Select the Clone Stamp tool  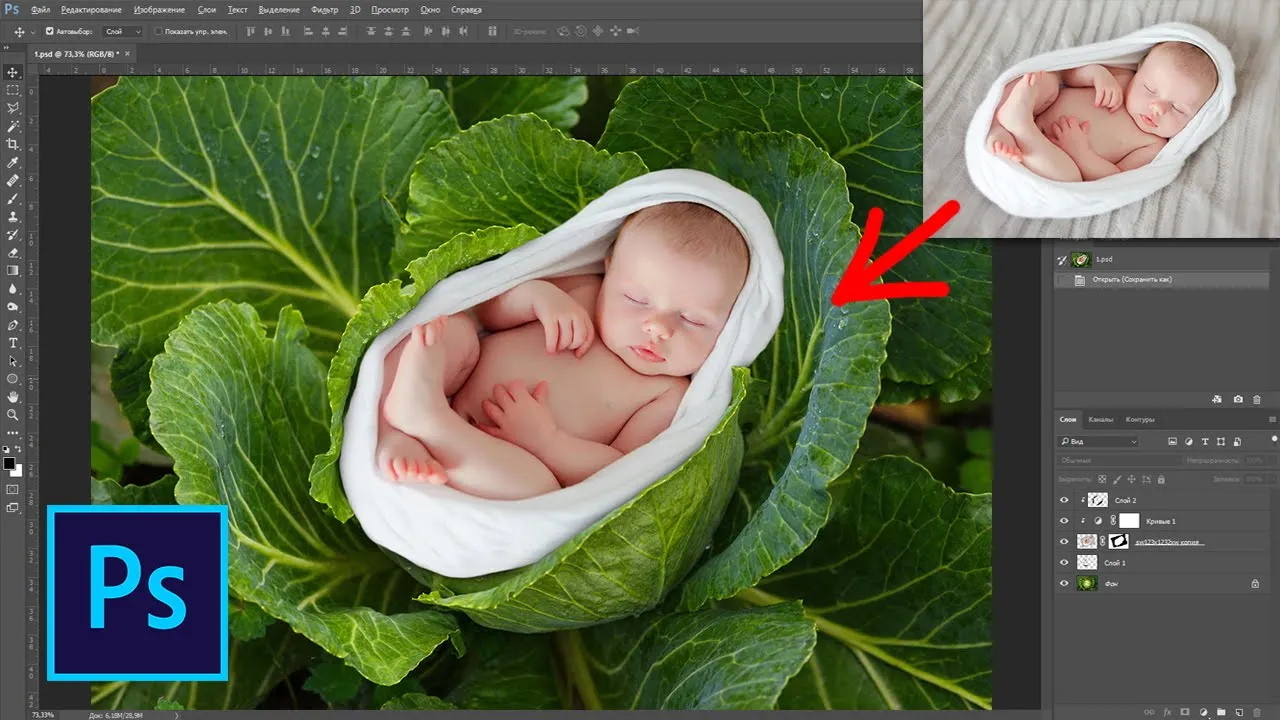[x=13, y=217]
